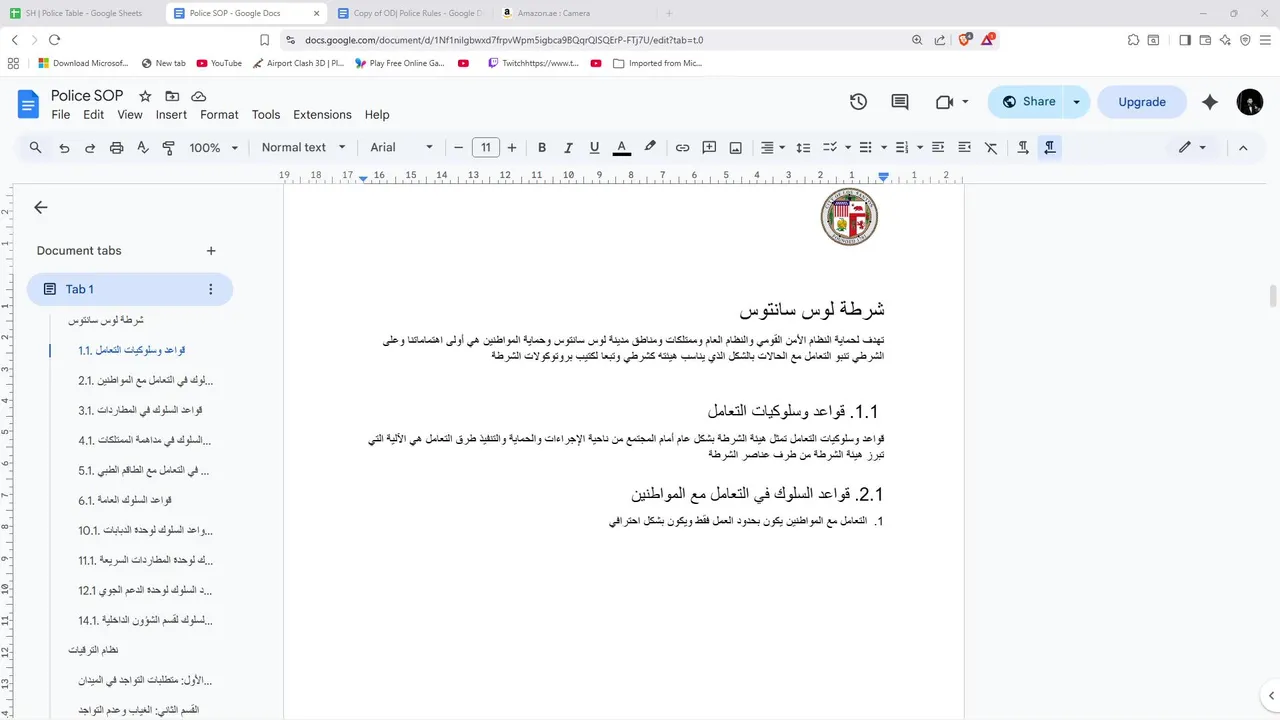Undo the last action
The width and height of the screenshot is (1280, 720).
click(64, 147)
